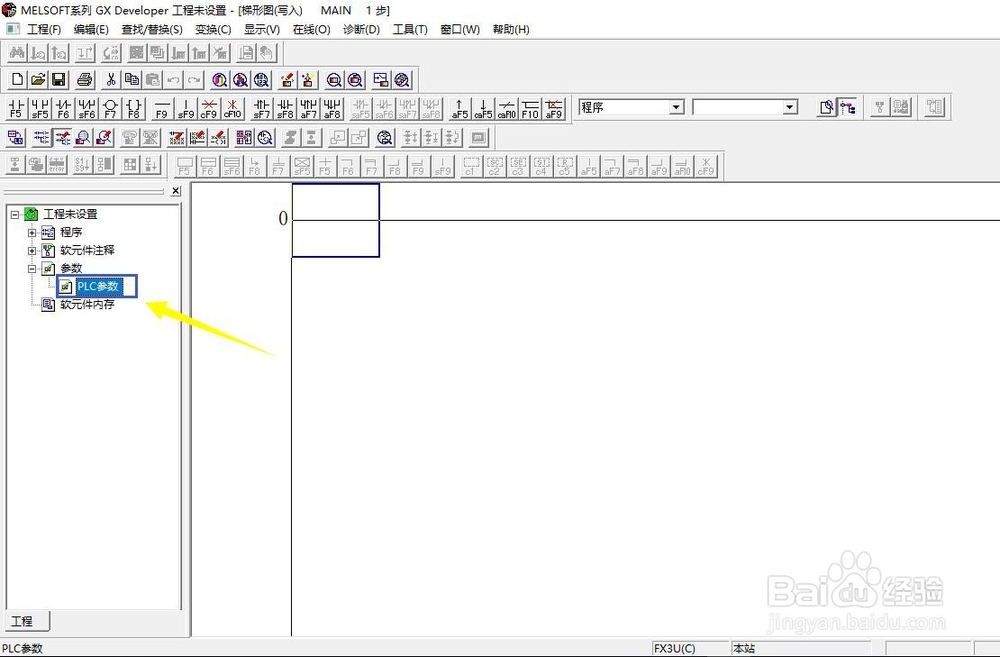Open a project via the folder icon
Image resolution: width=1000 pixels, height=657 pixels.
point(38,80)
